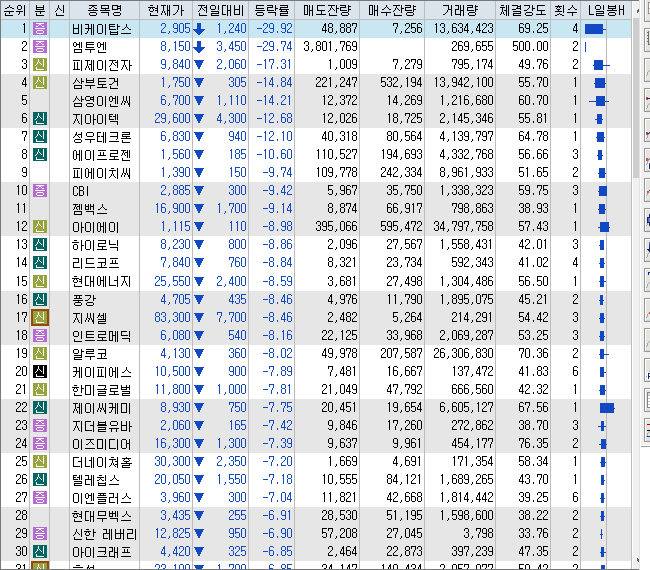This screenshot has width=650, height=570.
Task: Click the down arrow beside 비케이탑스 price
Action: point(199,29)
